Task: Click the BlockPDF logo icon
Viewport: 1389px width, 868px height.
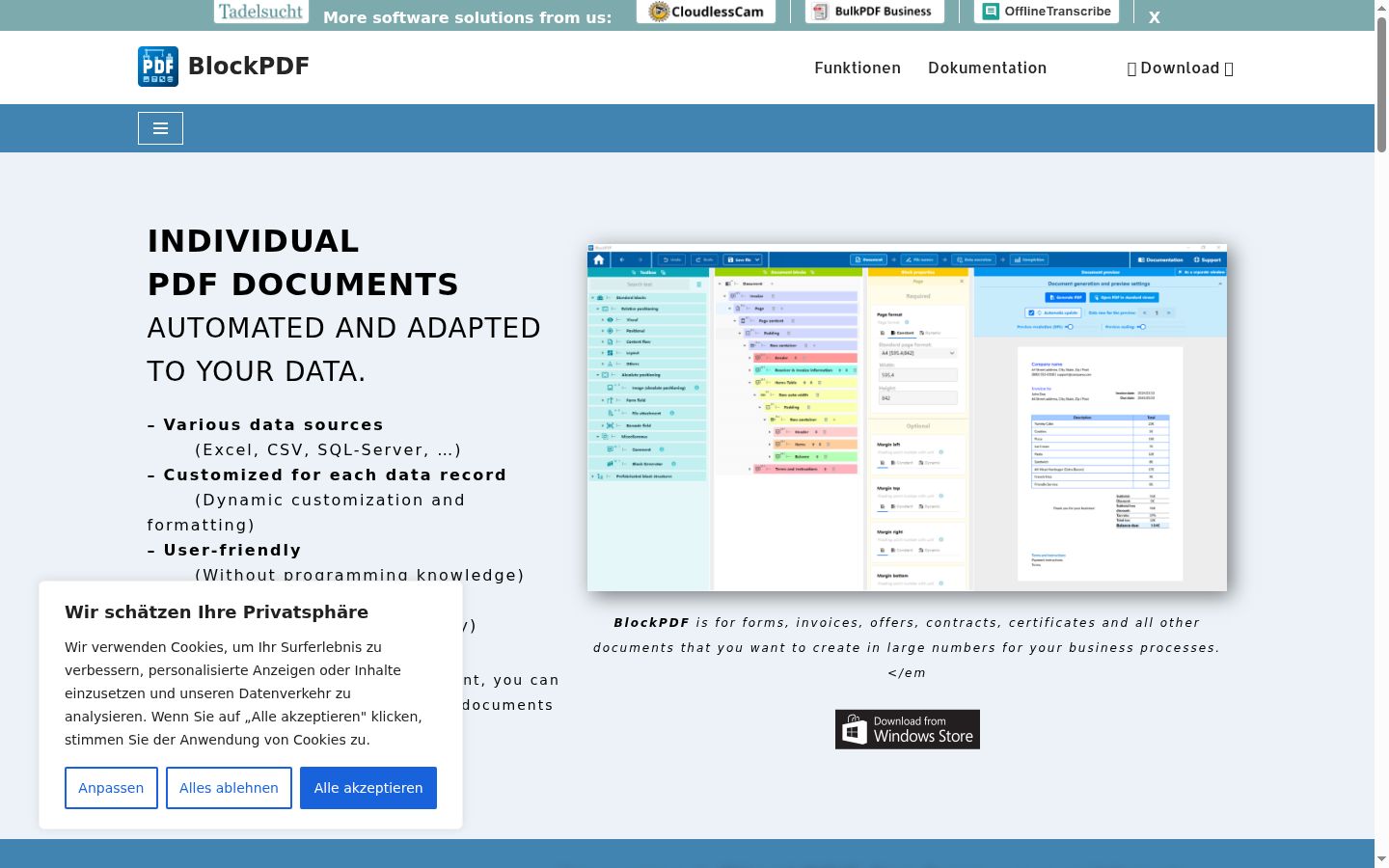Action: click(x=158, y=67)
